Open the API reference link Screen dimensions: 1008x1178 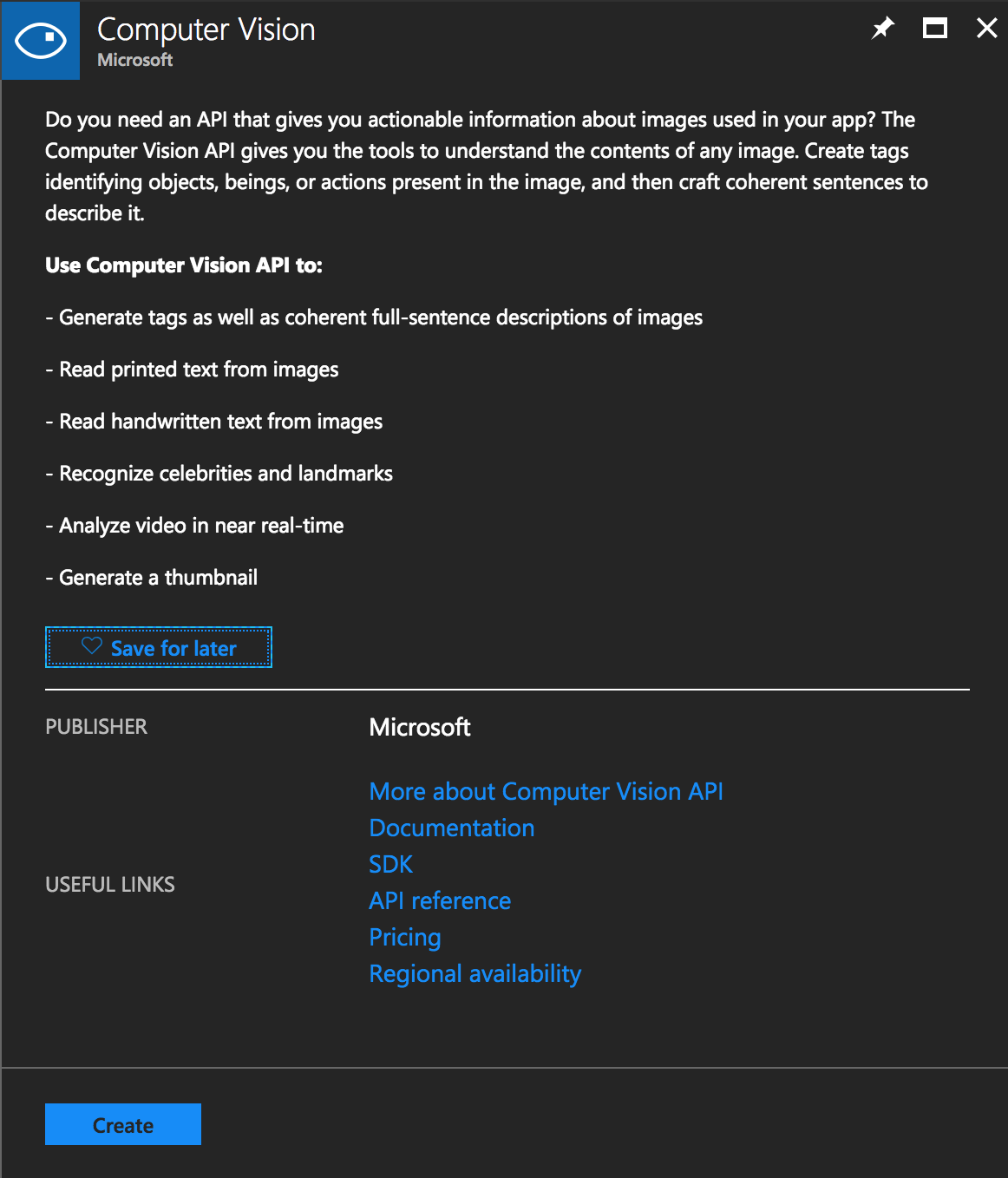tap(440, 900)
